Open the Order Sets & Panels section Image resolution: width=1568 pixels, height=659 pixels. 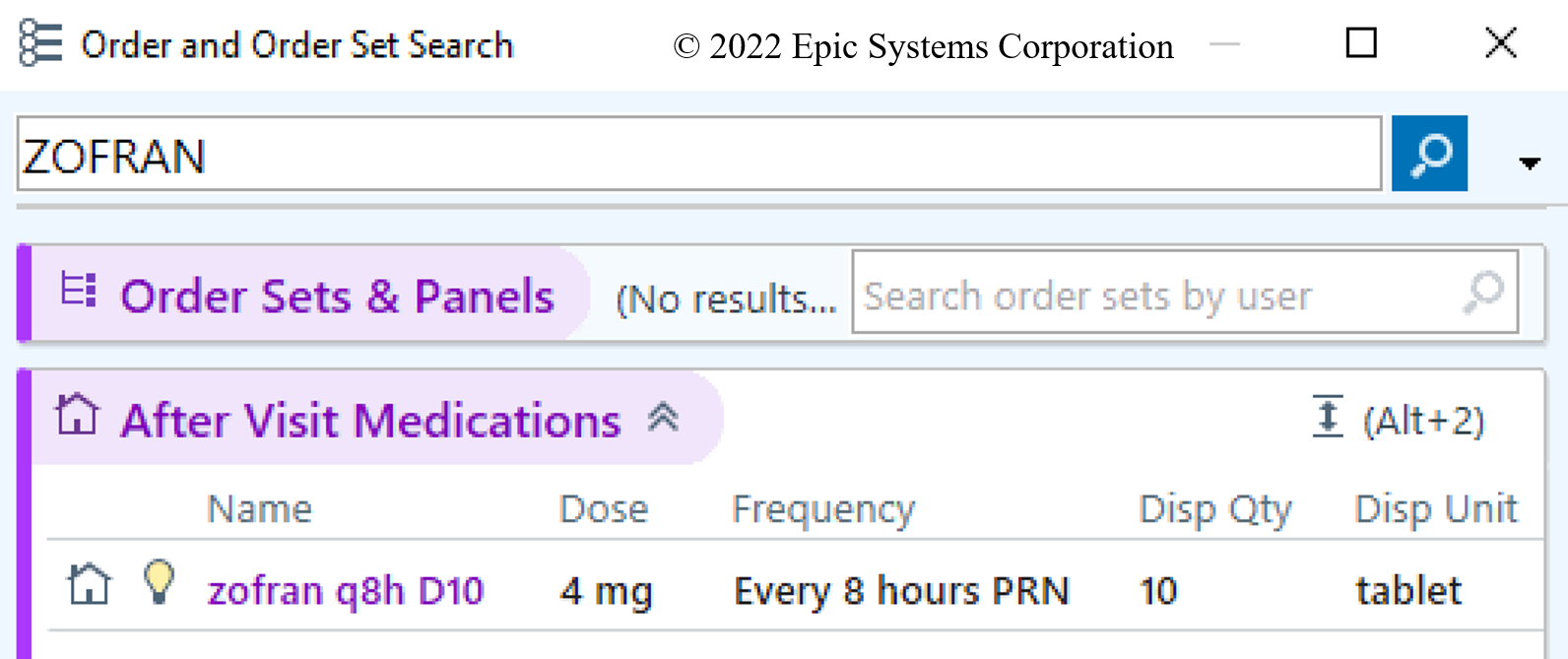(336, 297)
